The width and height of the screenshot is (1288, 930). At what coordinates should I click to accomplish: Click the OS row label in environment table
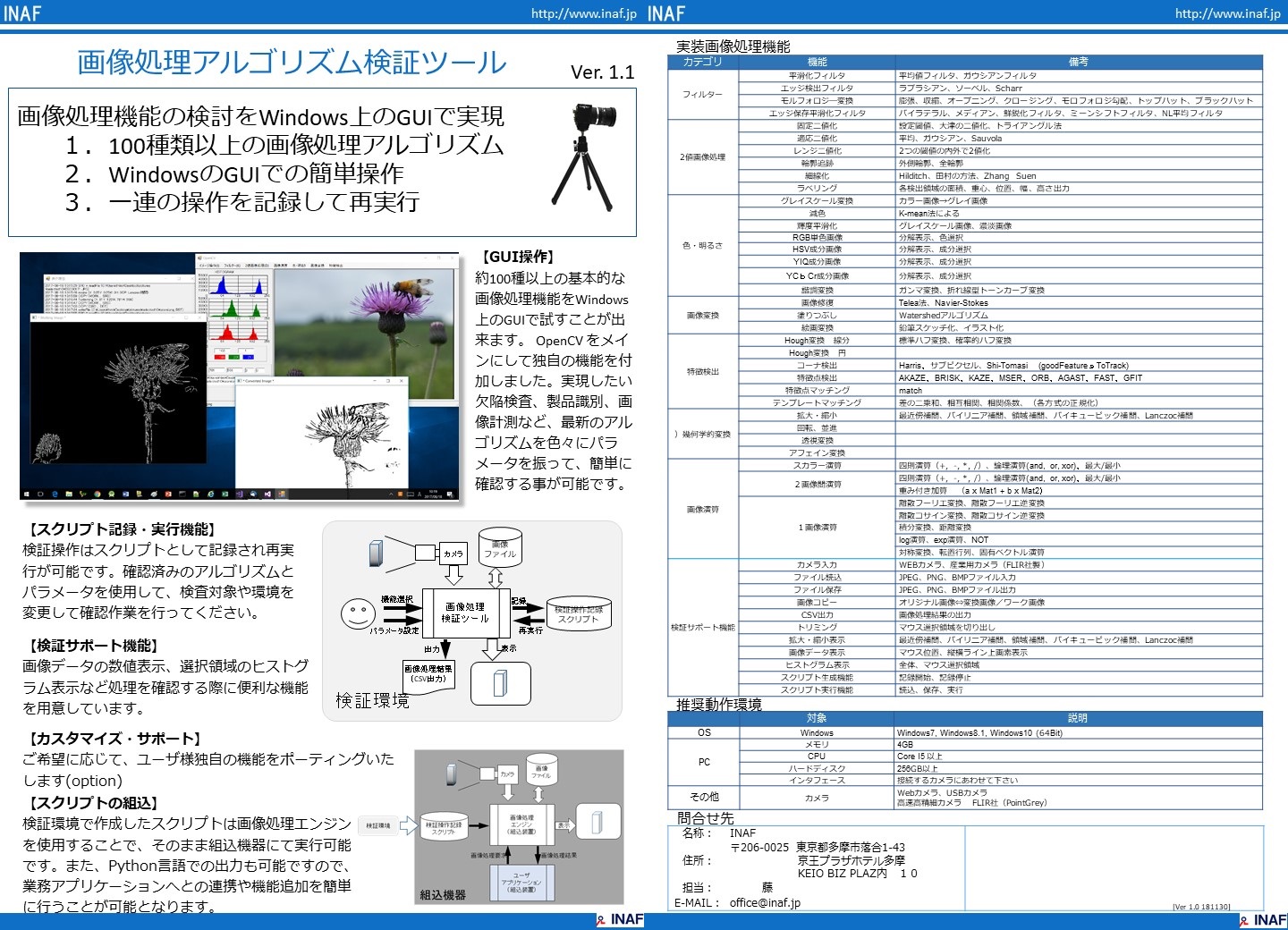coord(704,732)
